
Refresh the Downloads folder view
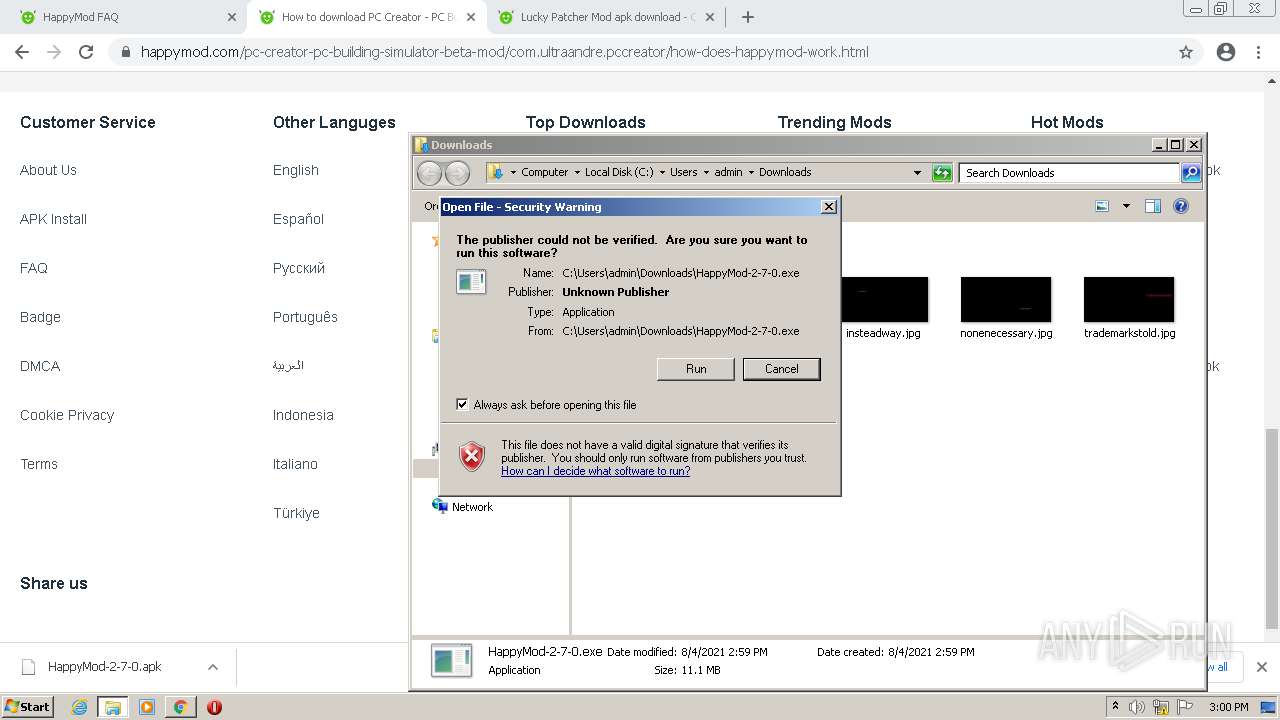[942, 173]
